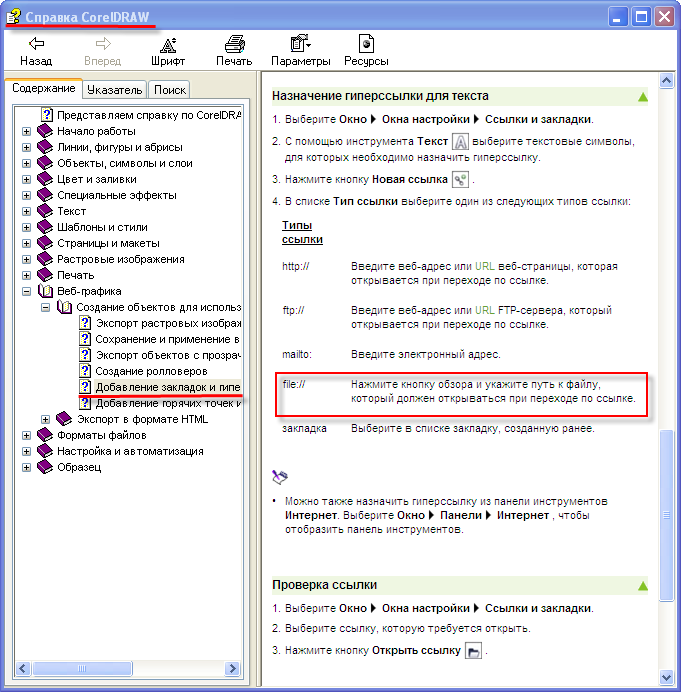
Task: Click the URL glossary link in http row
Action: click(x=485, y=267)
